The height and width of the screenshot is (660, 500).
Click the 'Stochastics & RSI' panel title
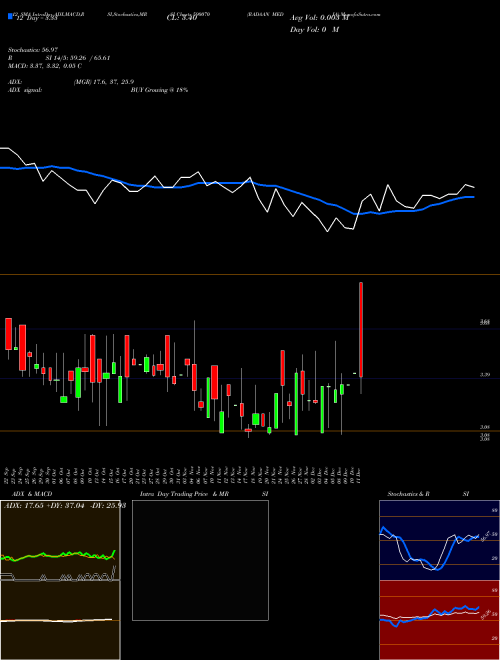tap(428, 494)
